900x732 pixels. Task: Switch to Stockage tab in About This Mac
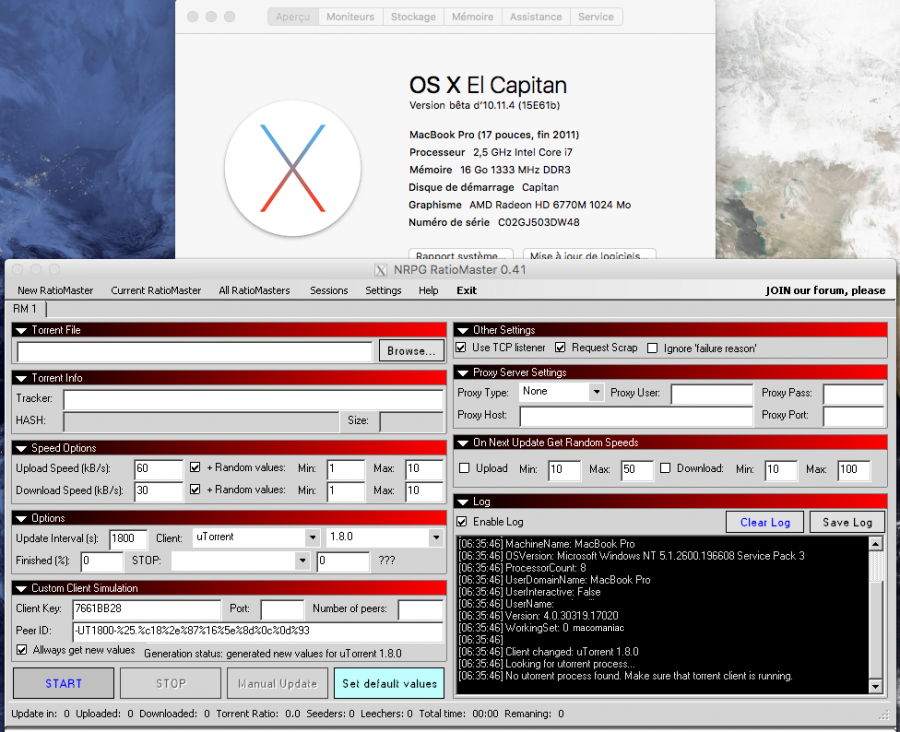tap(413, 17)
